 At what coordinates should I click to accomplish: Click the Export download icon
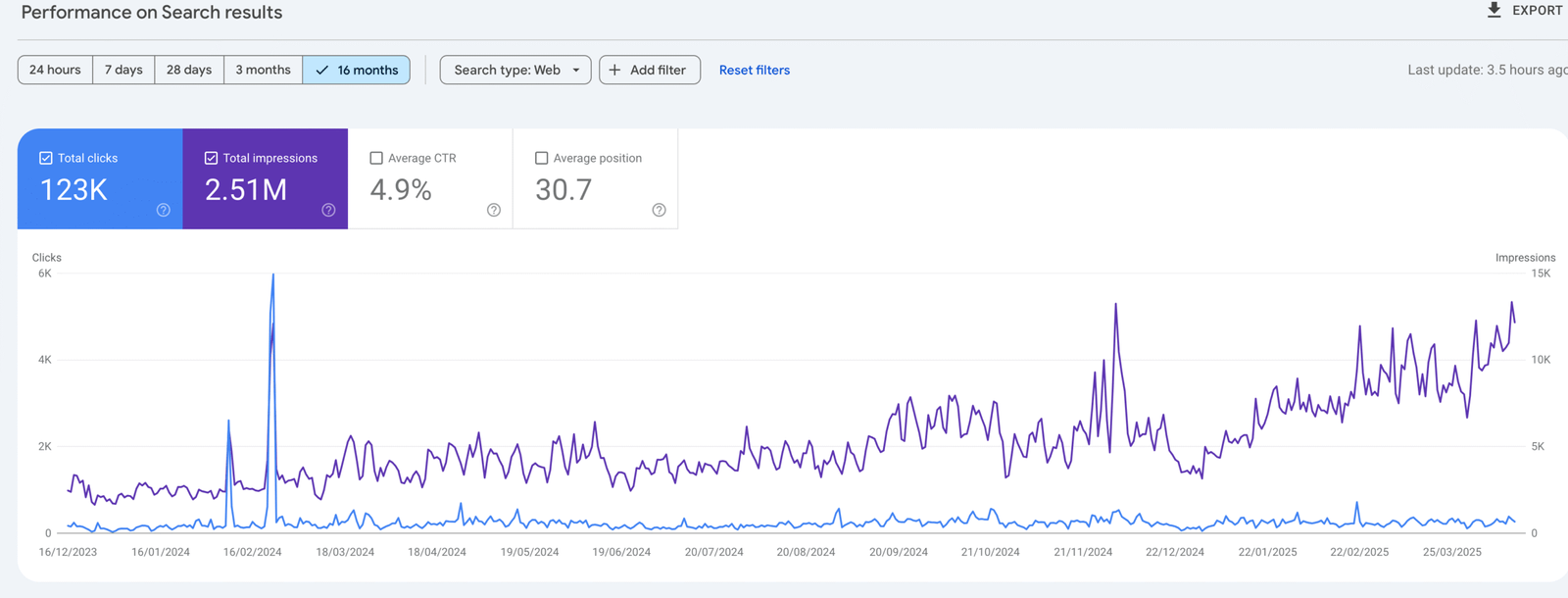pos(1494,10)
